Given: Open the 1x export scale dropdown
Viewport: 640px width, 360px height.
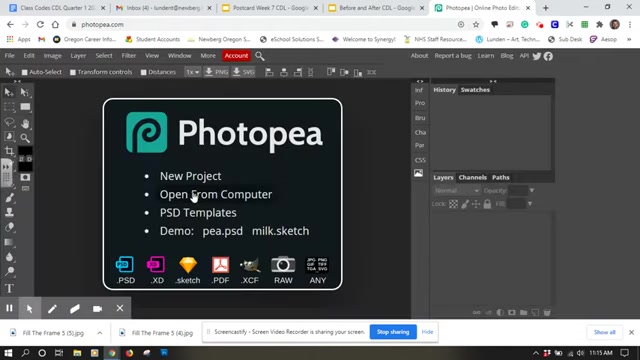Looking at the screenshot, I should [x=192, y=72].
